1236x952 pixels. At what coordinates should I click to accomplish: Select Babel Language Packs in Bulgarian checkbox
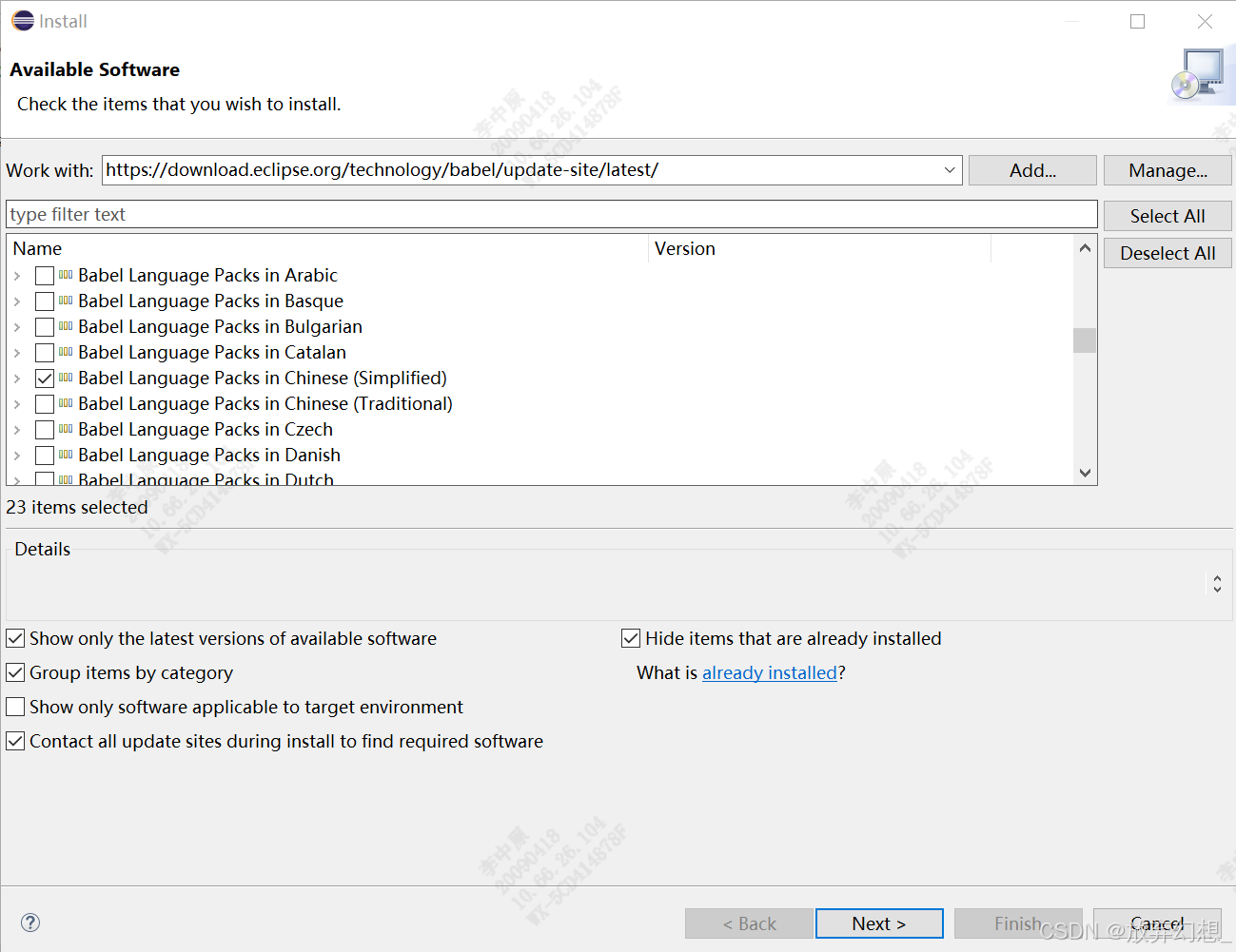[x=44, y=326]
